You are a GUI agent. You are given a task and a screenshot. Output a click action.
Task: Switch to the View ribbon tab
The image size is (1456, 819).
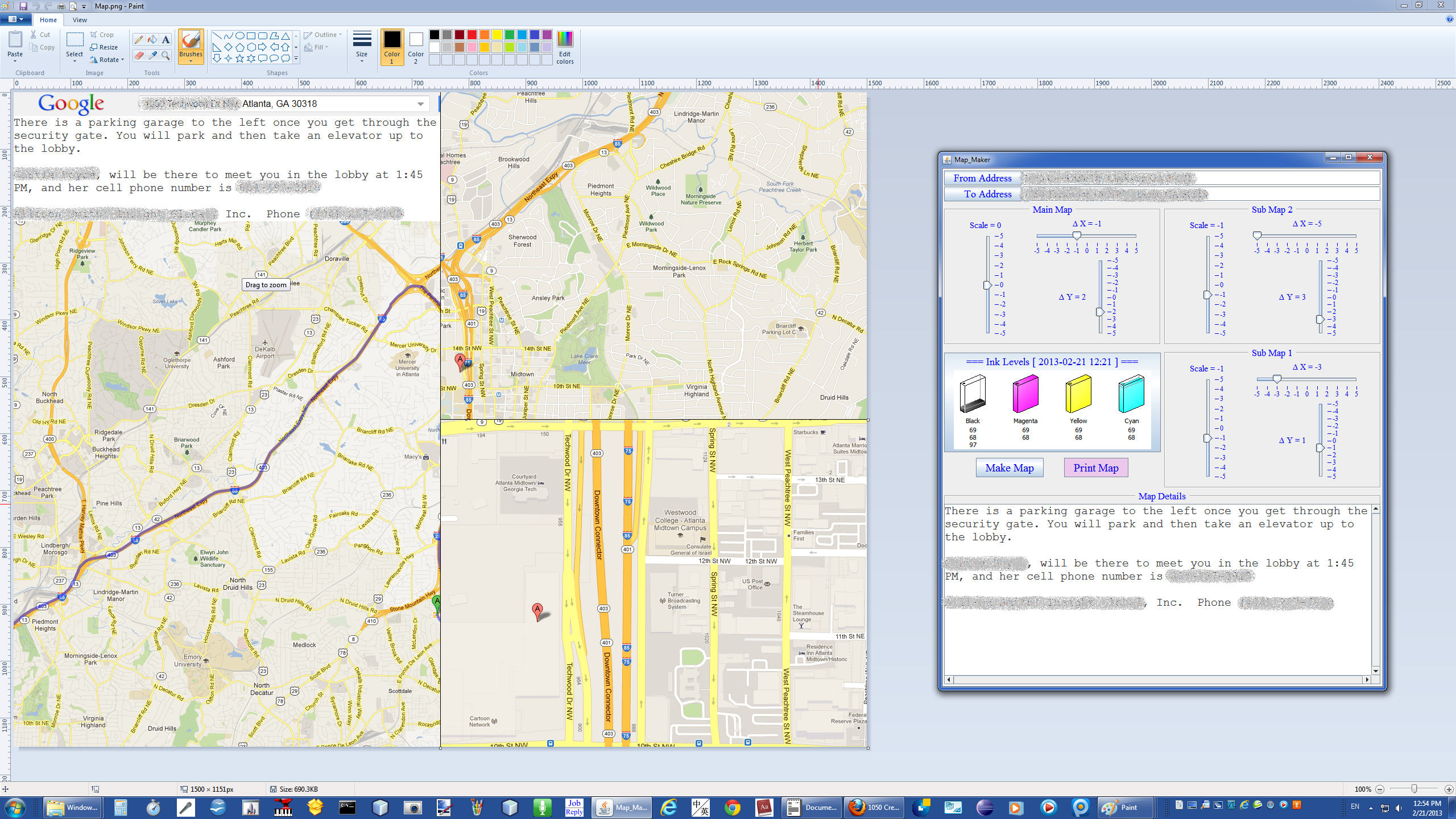pyautogui.click(x=80, y=20)
